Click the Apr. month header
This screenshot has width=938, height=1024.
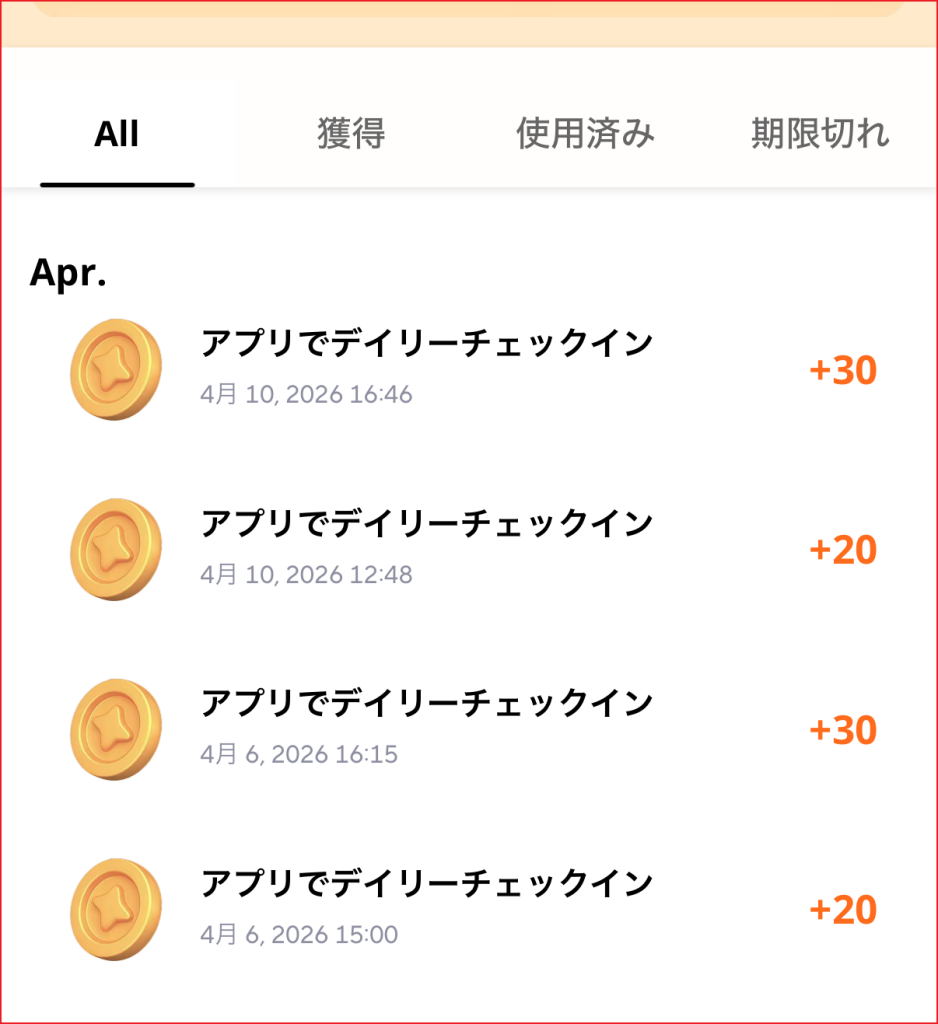pos(68,273)
